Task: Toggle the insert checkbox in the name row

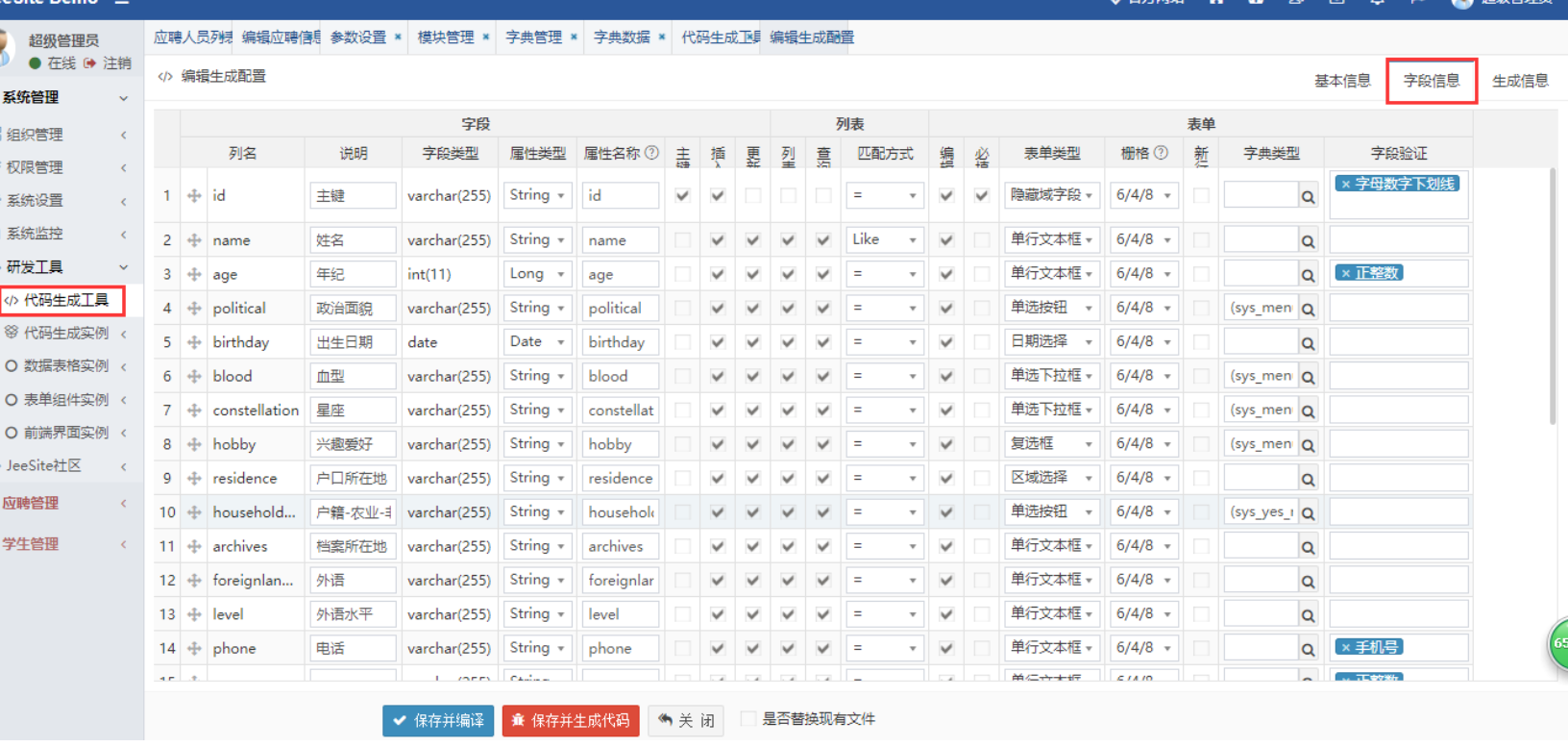Action: 718,239
